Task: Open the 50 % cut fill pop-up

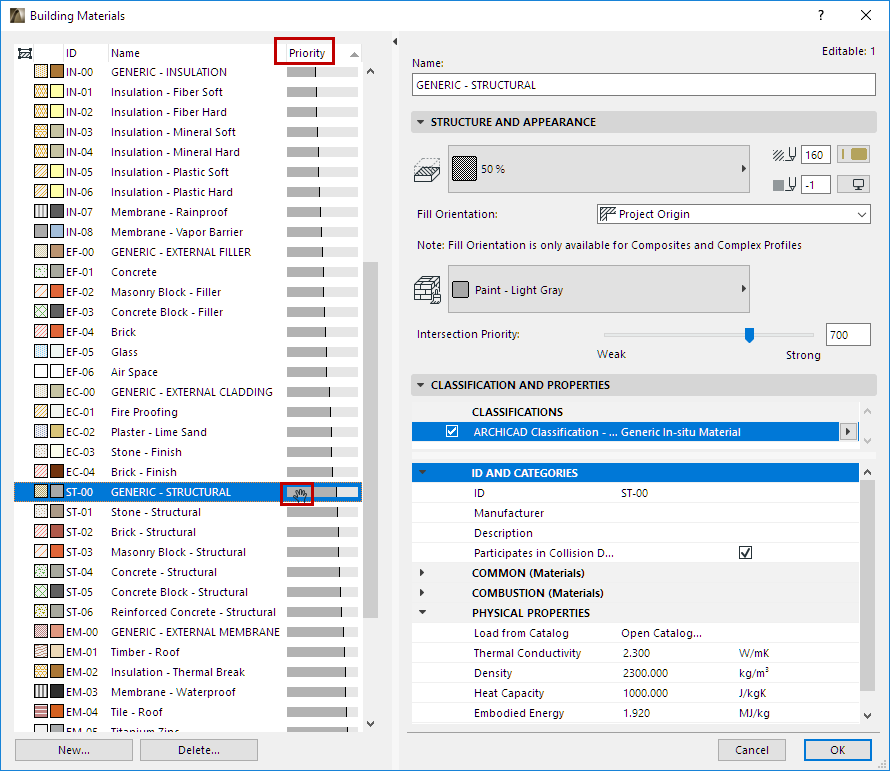Action: (x=599, y=169)
